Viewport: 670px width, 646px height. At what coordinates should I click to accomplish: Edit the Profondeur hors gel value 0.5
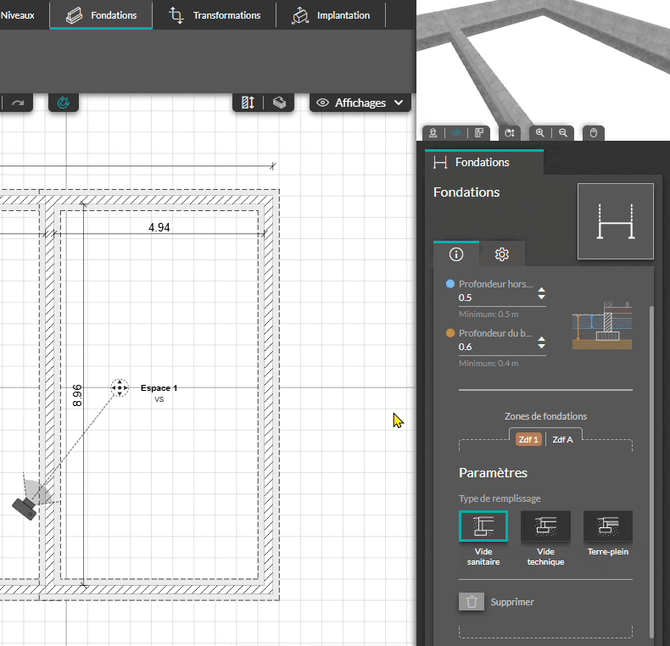pos(496,298)
